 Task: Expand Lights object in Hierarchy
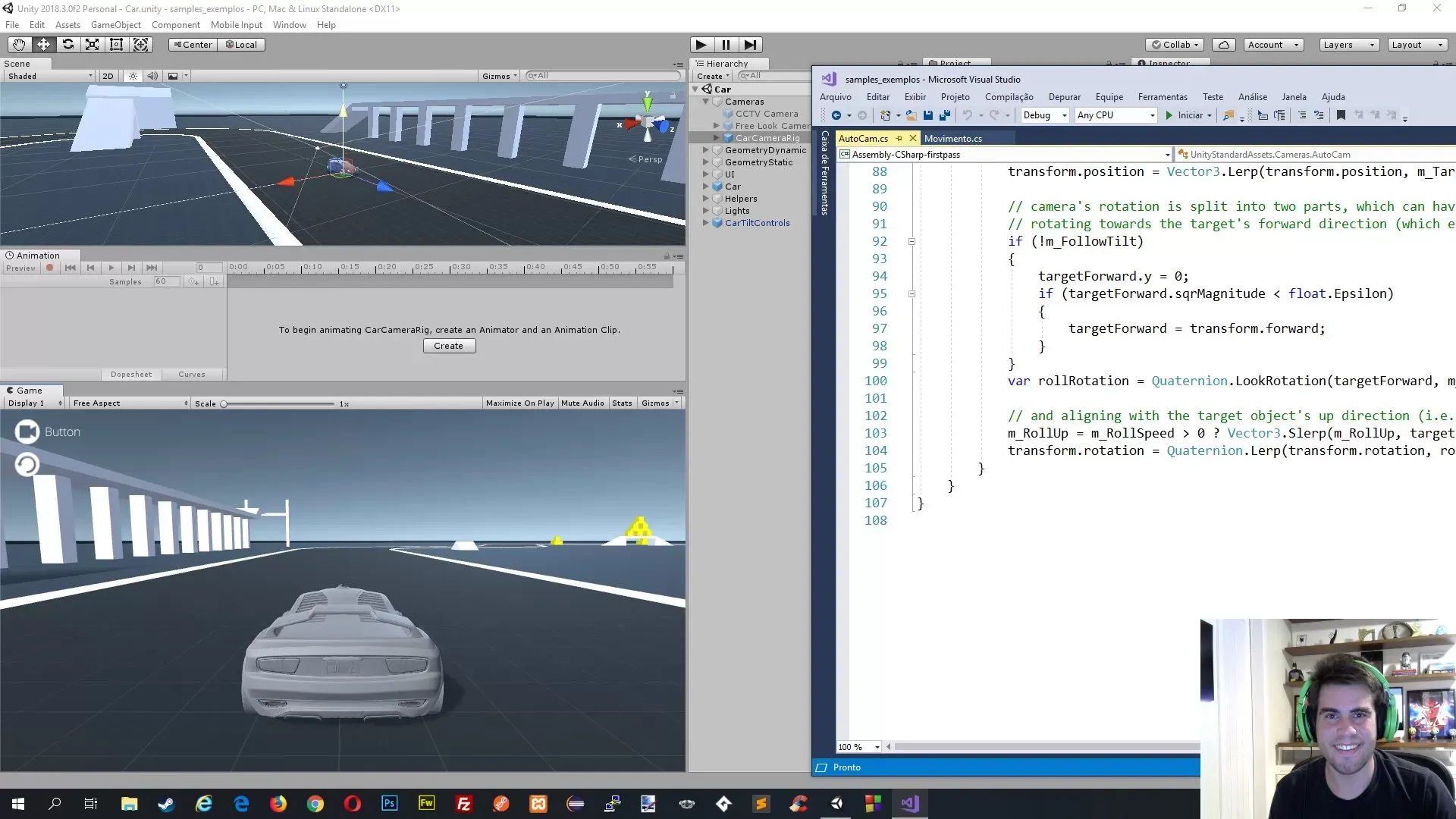706,211
